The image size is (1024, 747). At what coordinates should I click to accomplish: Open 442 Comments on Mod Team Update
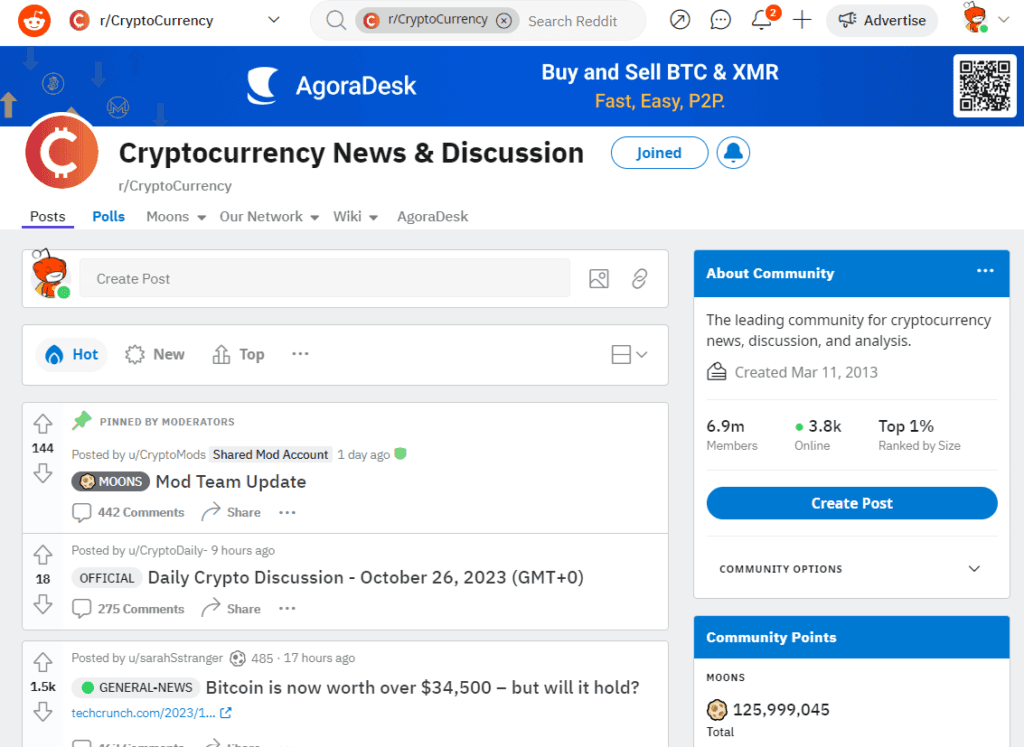click(x=128, y=513)
